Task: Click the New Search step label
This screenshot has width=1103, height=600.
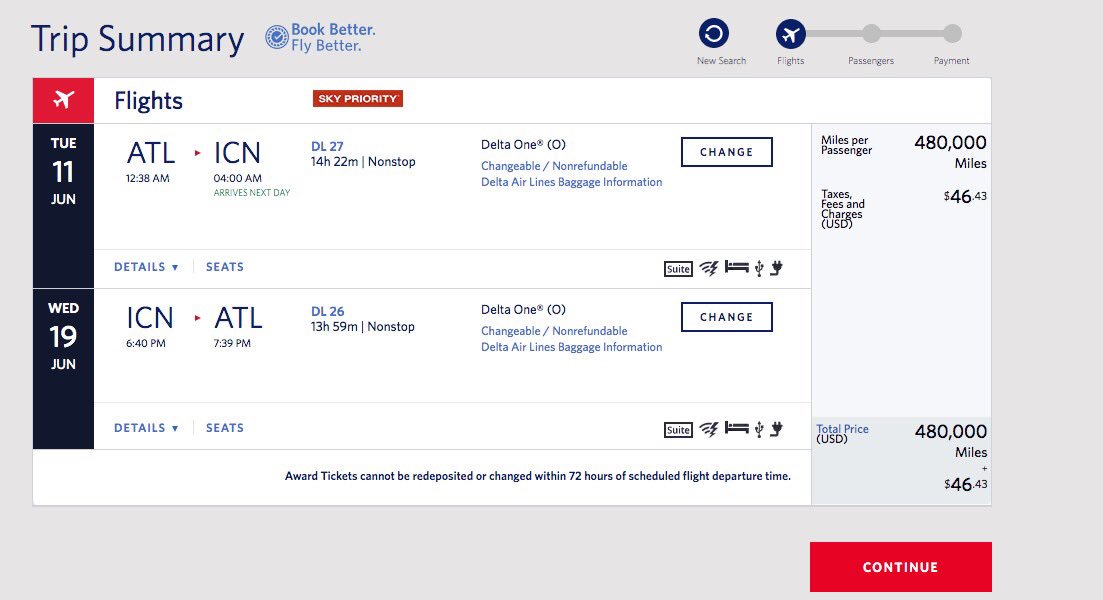Action: 721,61
